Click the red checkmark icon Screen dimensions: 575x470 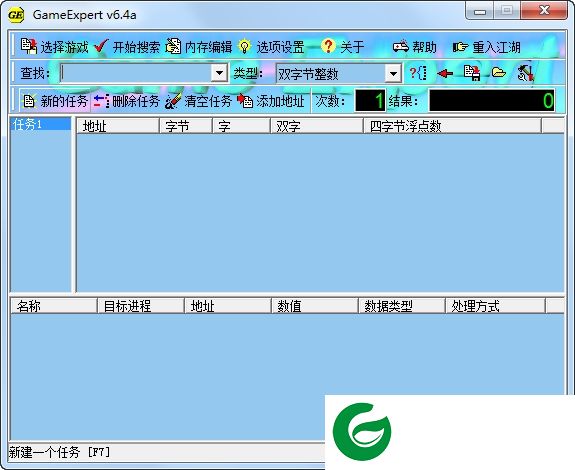point(100,46)
